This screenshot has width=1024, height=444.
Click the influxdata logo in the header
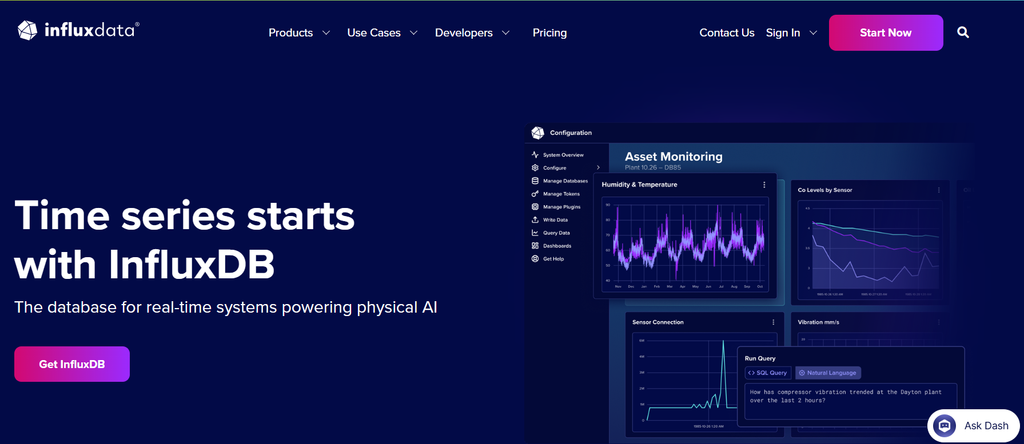click(78, 30)
